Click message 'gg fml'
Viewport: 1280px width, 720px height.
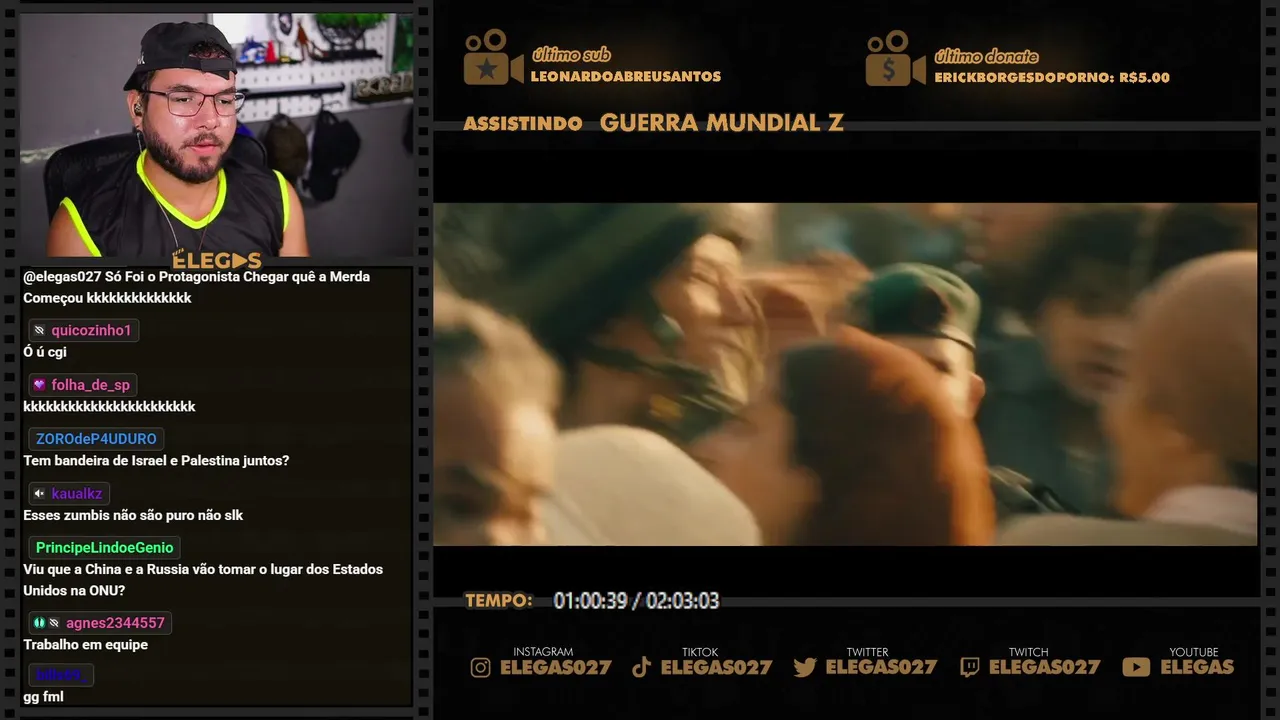pyautogui.click(x=44, y=696)
